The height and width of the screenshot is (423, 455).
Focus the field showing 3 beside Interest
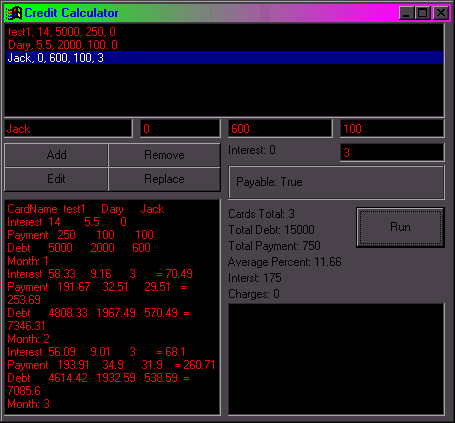coord(392,153)
